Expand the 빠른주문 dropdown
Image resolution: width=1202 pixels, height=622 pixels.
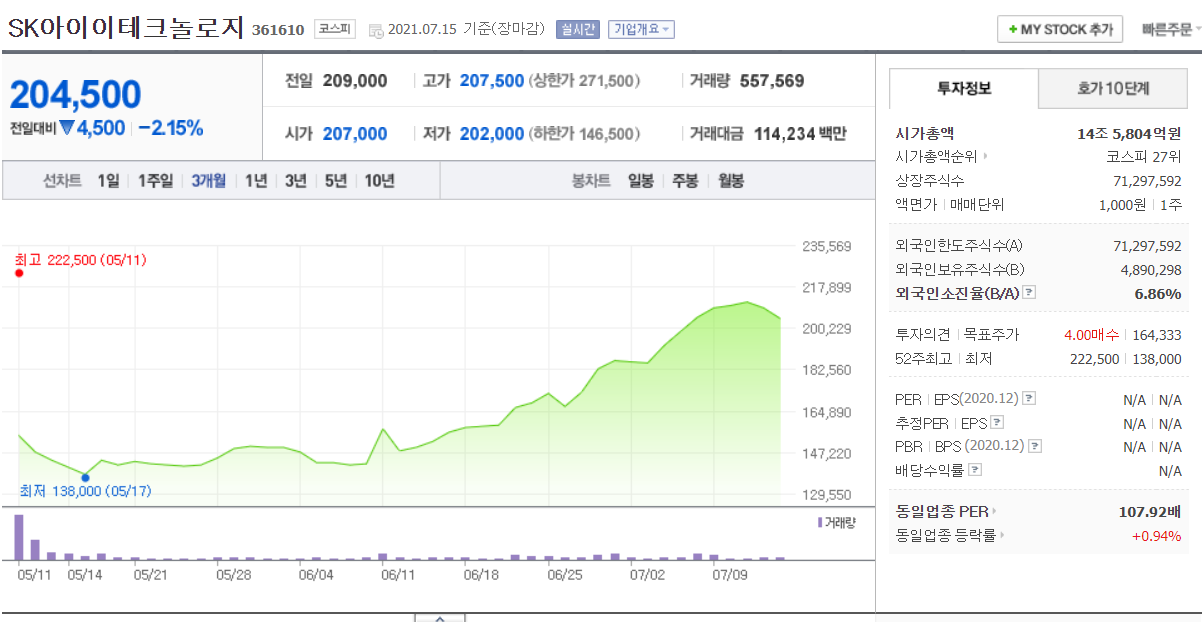pos(1171,30)
